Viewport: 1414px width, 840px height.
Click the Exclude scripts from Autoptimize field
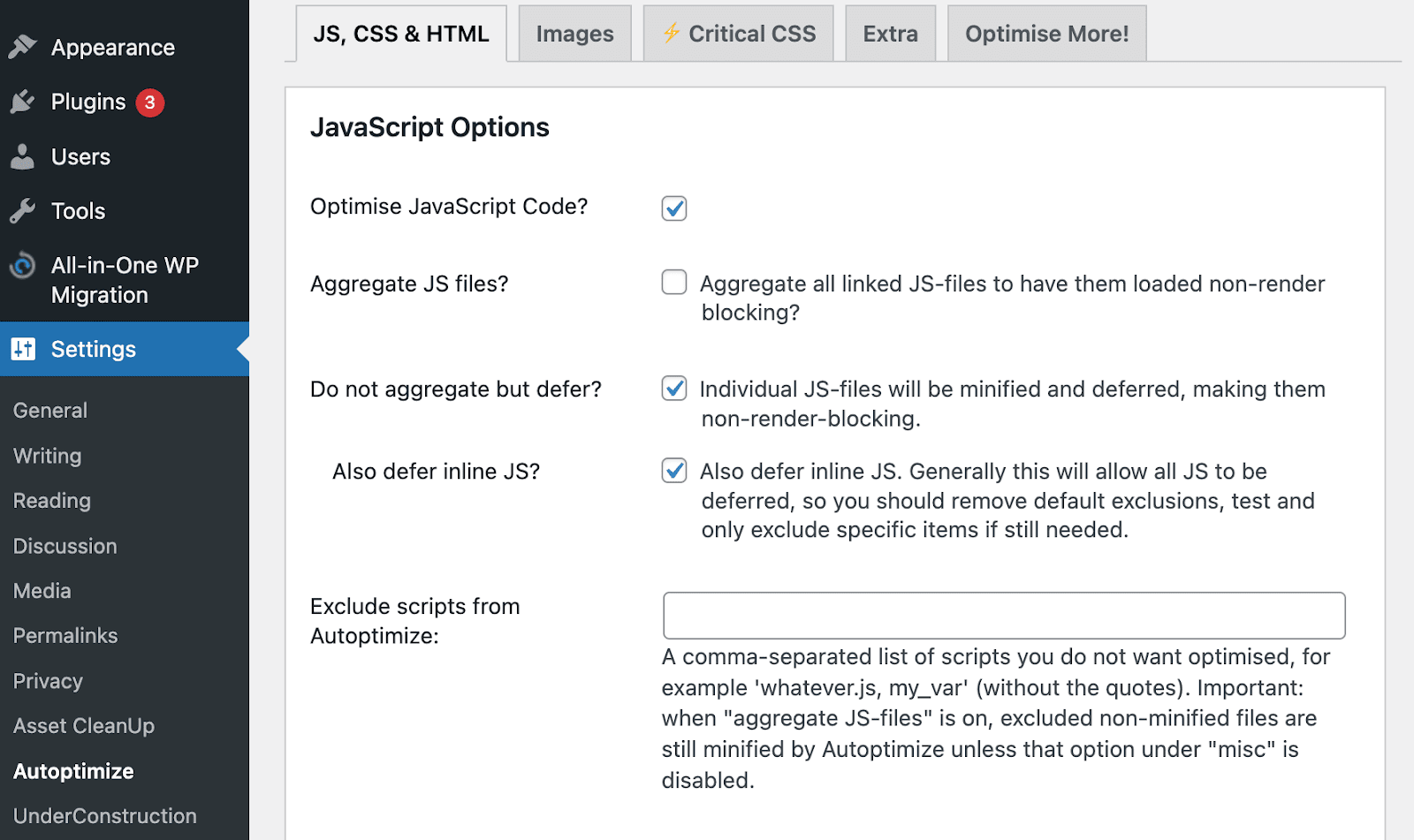(1004, 616)
